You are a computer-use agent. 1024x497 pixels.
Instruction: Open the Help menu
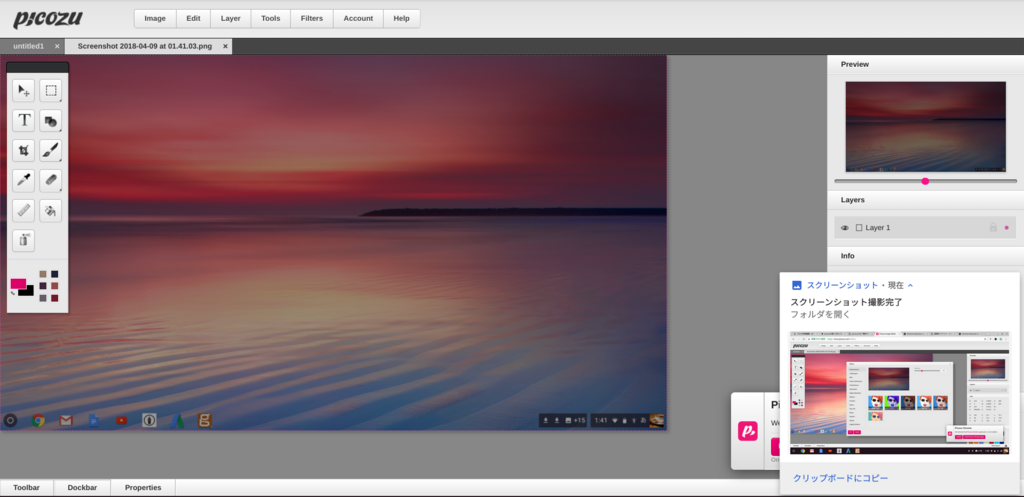(x=401, y=18)
